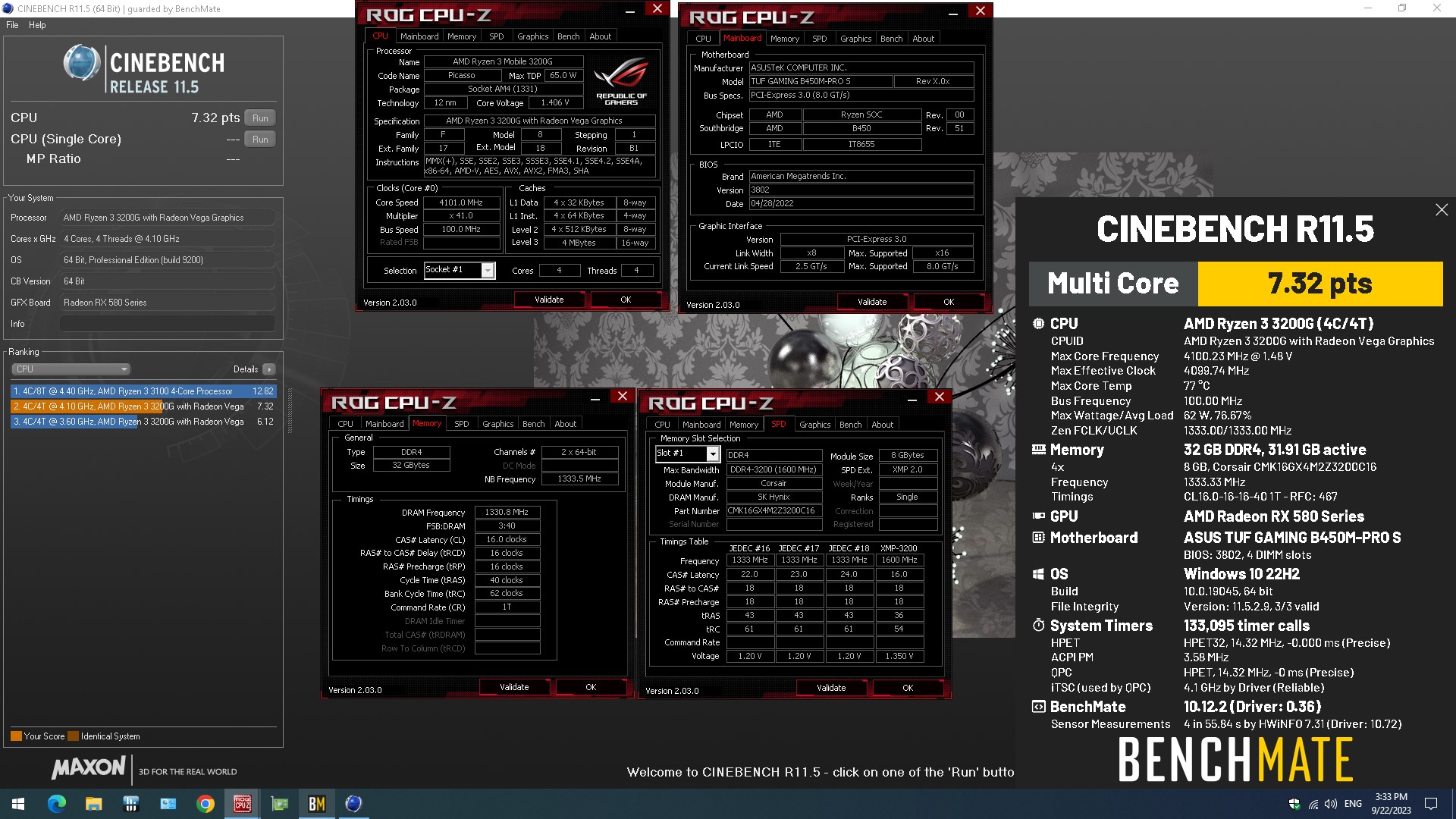Click the Memory module icon in BenchMate panel
1456x819 pixels.
pyautogui.click(x=1038, y=450)
